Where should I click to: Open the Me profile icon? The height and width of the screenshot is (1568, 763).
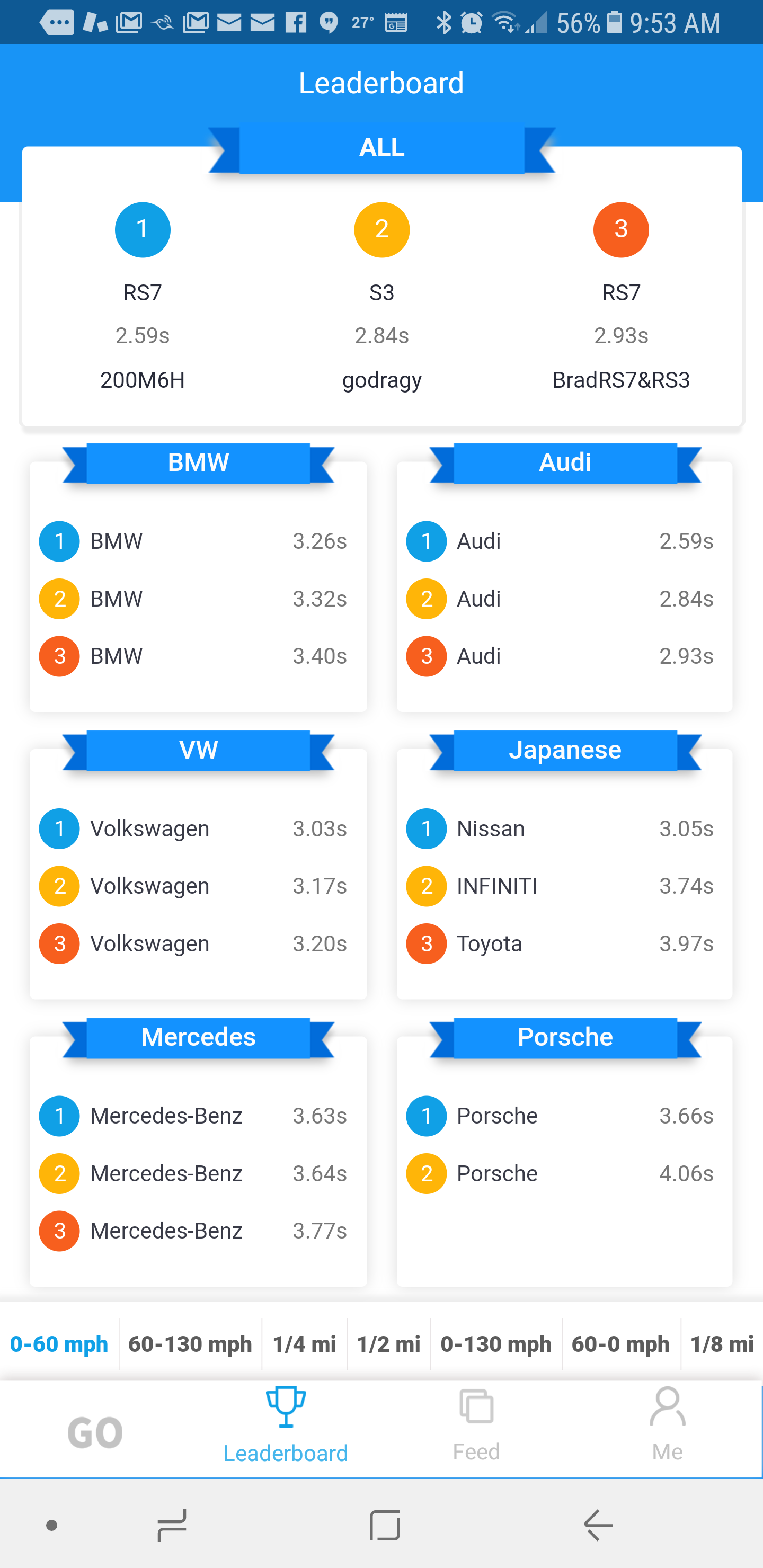coord(667,1406)
